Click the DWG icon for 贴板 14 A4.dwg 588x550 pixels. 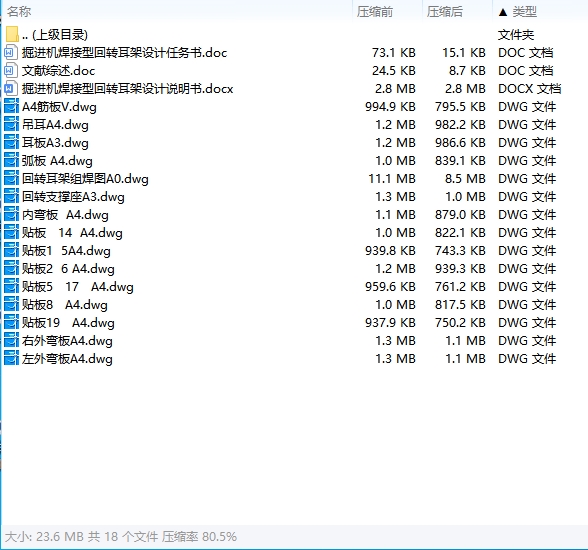(11, 232)
